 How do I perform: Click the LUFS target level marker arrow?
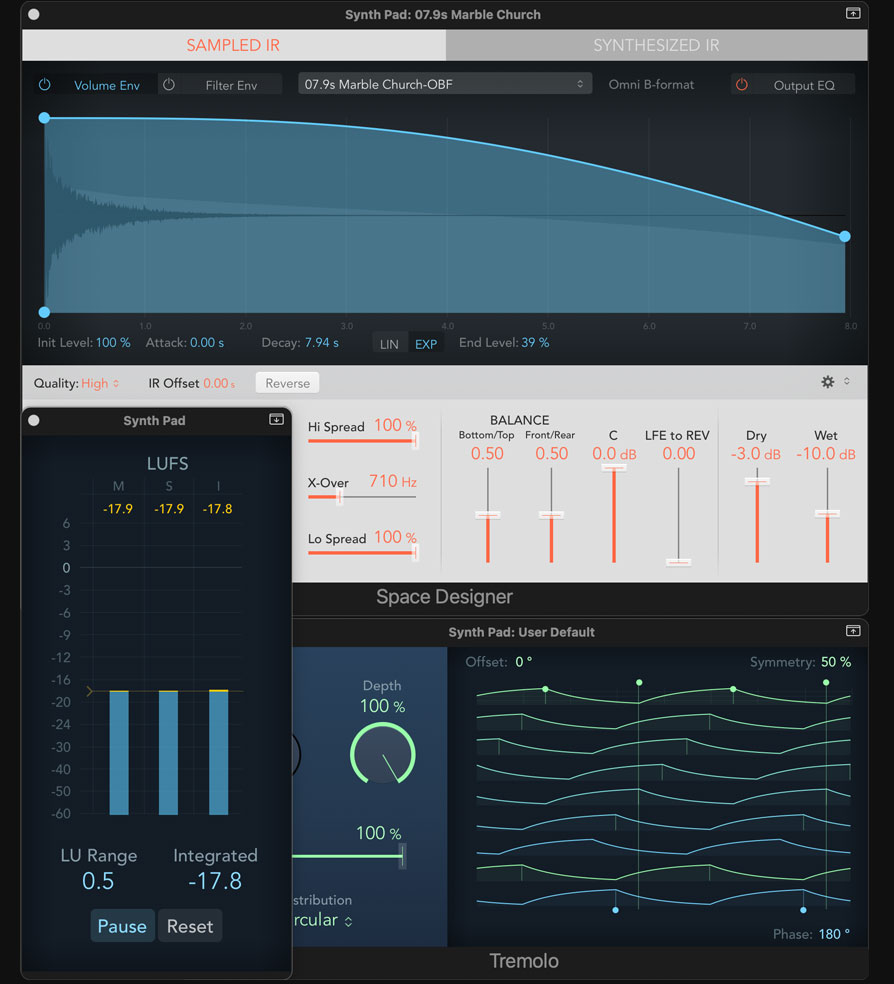click(90, 691)
